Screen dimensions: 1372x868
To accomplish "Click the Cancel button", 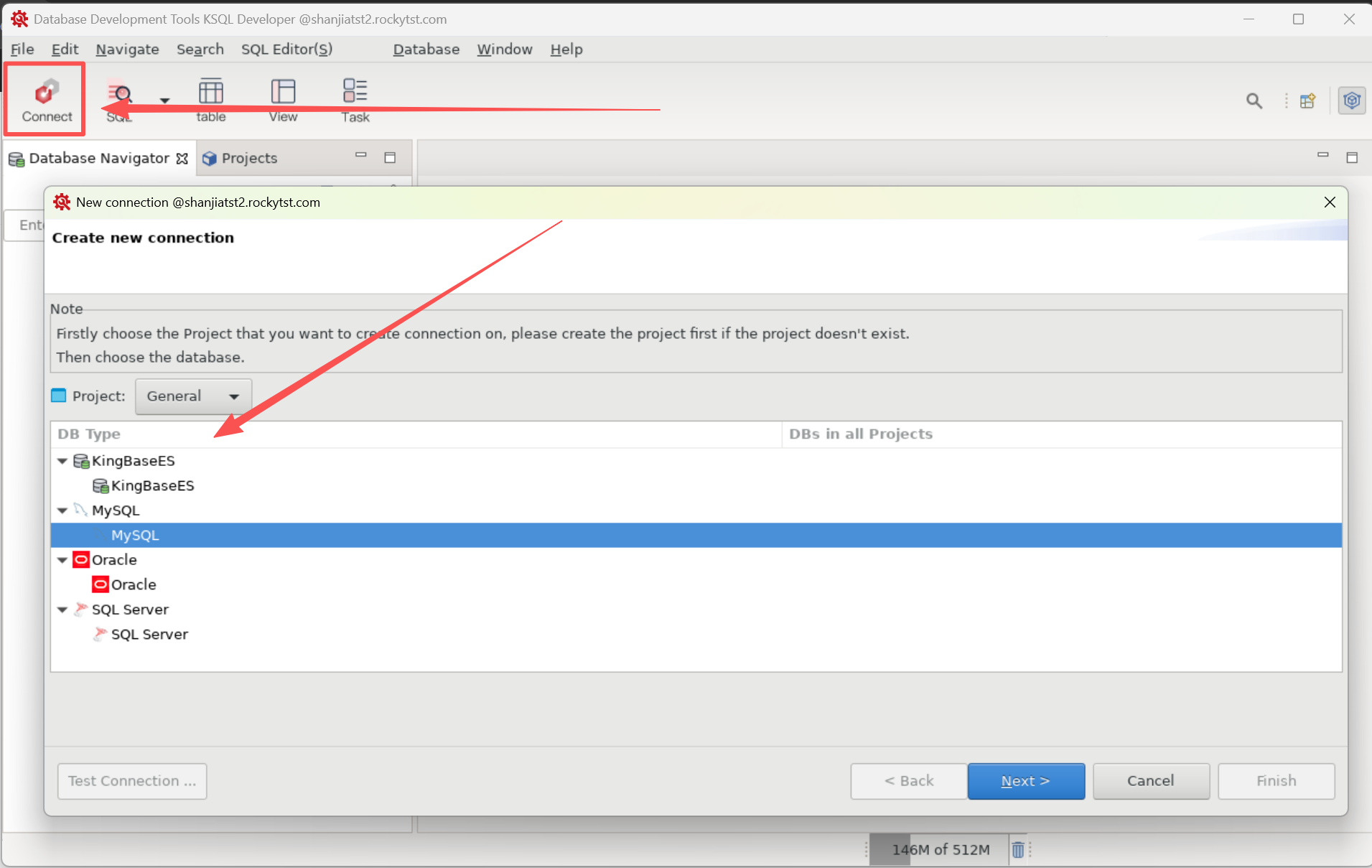I will point(1151,781).
